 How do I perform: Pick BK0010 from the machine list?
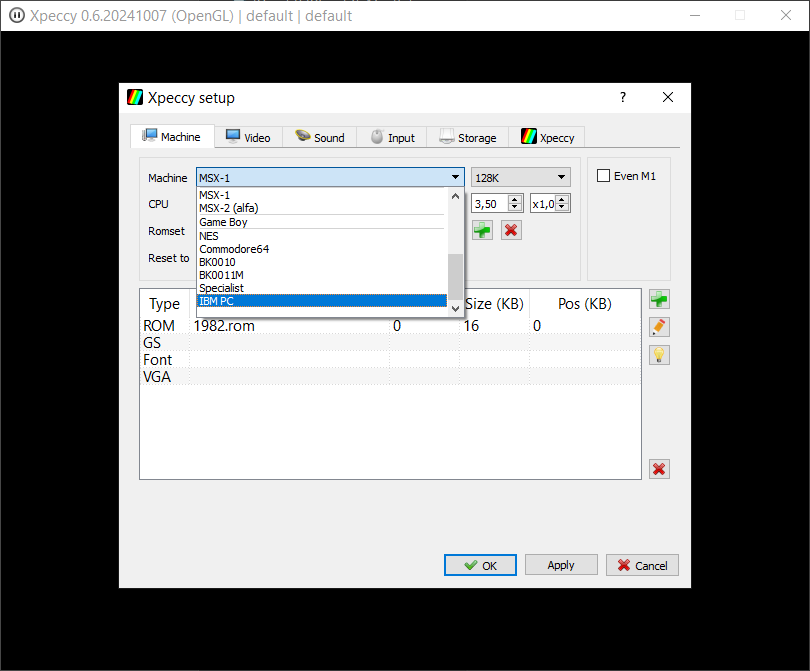(x=321, y=262)
